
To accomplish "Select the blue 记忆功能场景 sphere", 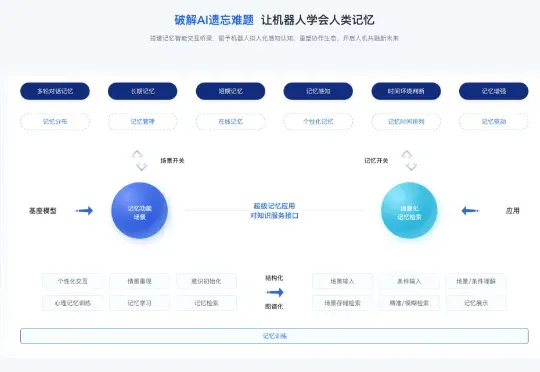I will 139,210.
